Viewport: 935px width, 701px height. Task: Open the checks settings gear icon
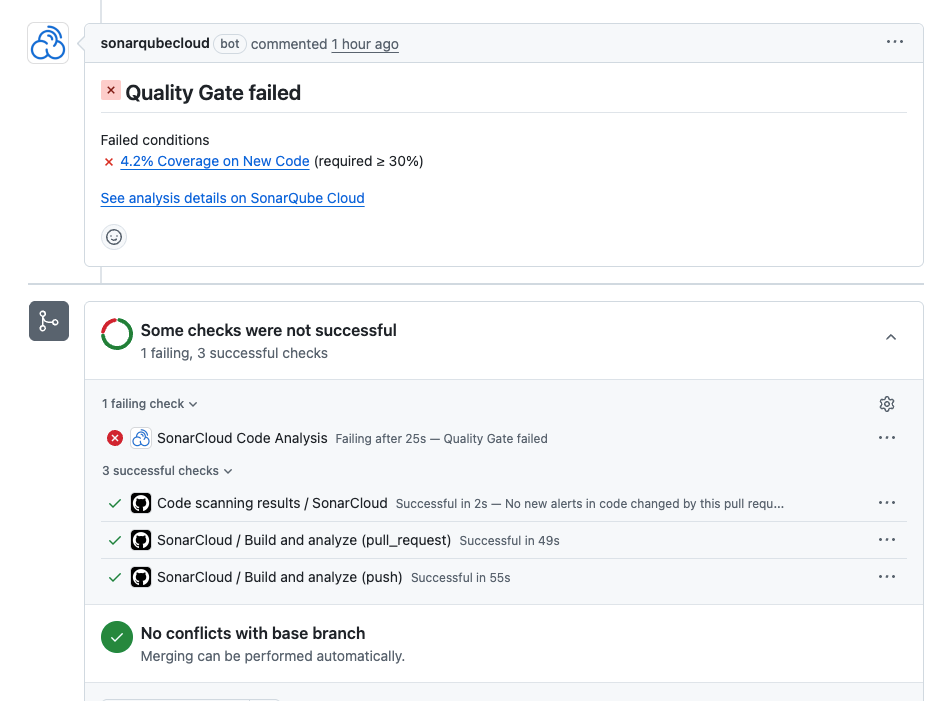coord(886,404)
